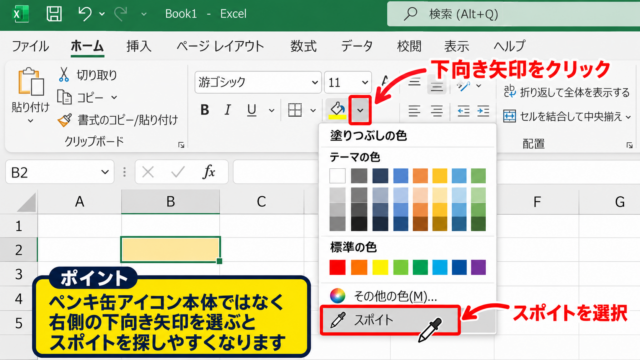Click the Undo arrow icon
Viewport: 640px width, 360px height.
(x=84, y=13)
